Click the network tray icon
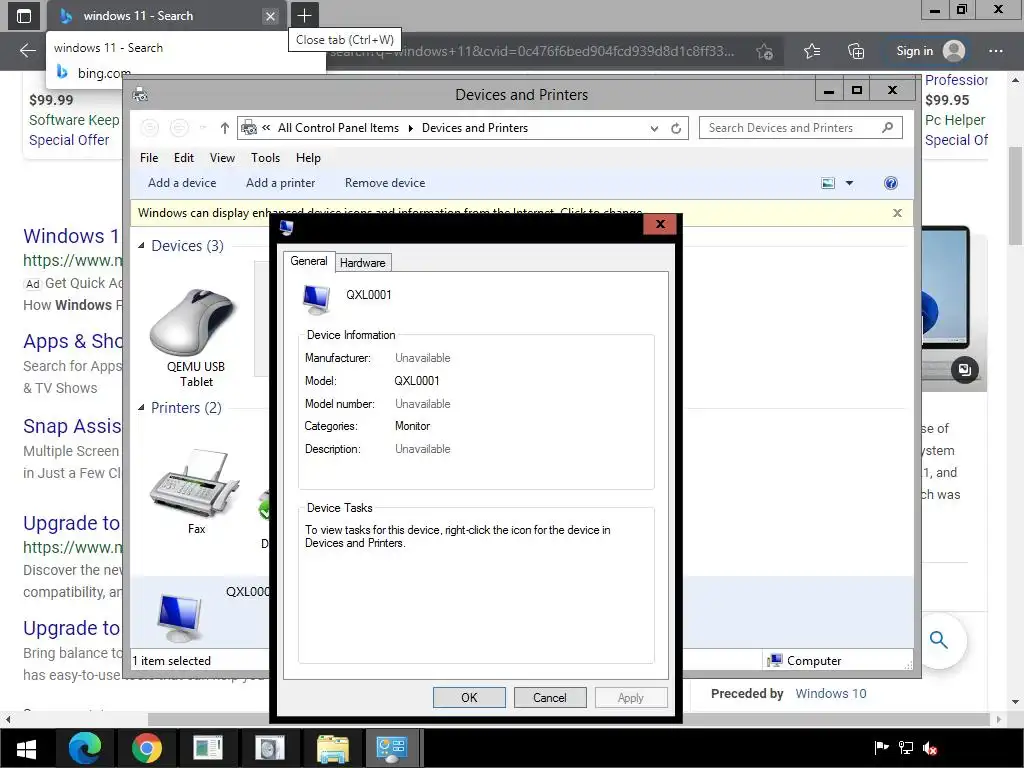The image size is (1024, 768). 906,748
